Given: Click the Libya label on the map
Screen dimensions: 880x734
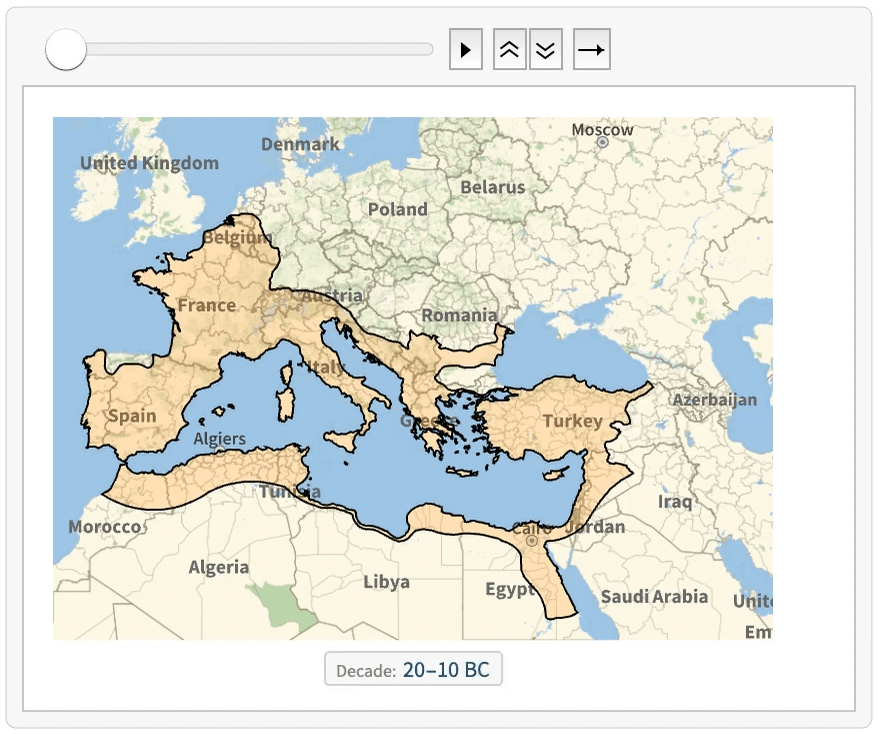Looking at the screenshot, I should point(386,582).
